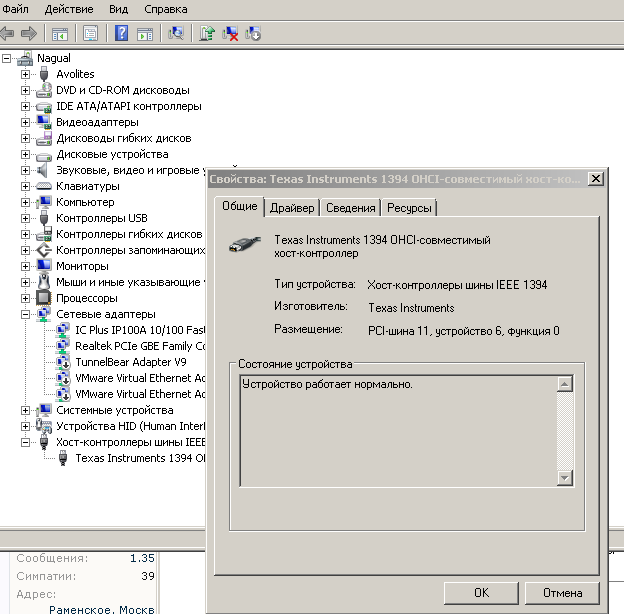Screen dimensions: 624x614
Task: Select the Texas Instruments 1394 tree icon
Action: [63, 458]
